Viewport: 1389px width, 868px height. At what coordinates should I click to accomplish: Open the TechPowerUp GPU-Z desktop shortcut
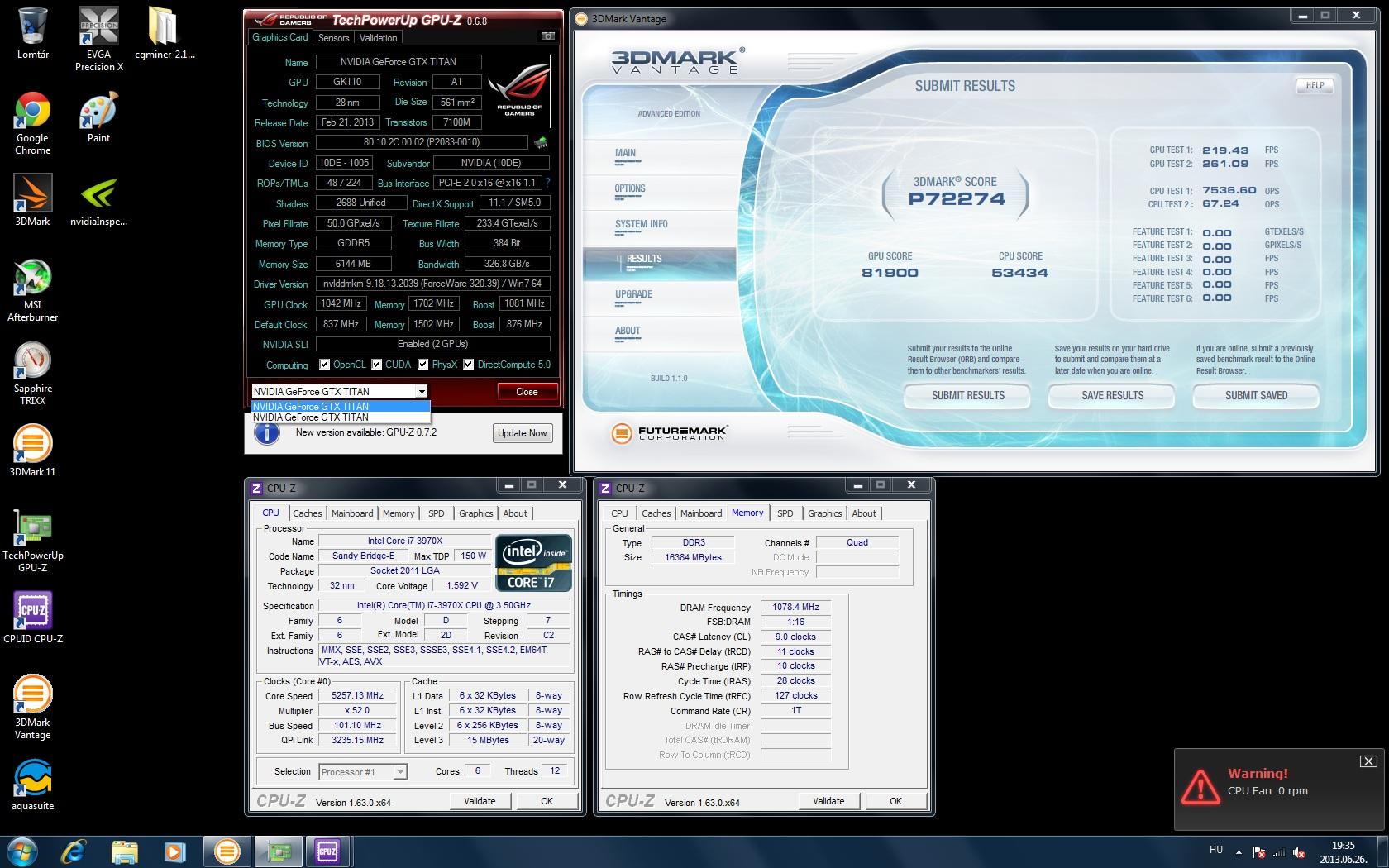point(33,541)
